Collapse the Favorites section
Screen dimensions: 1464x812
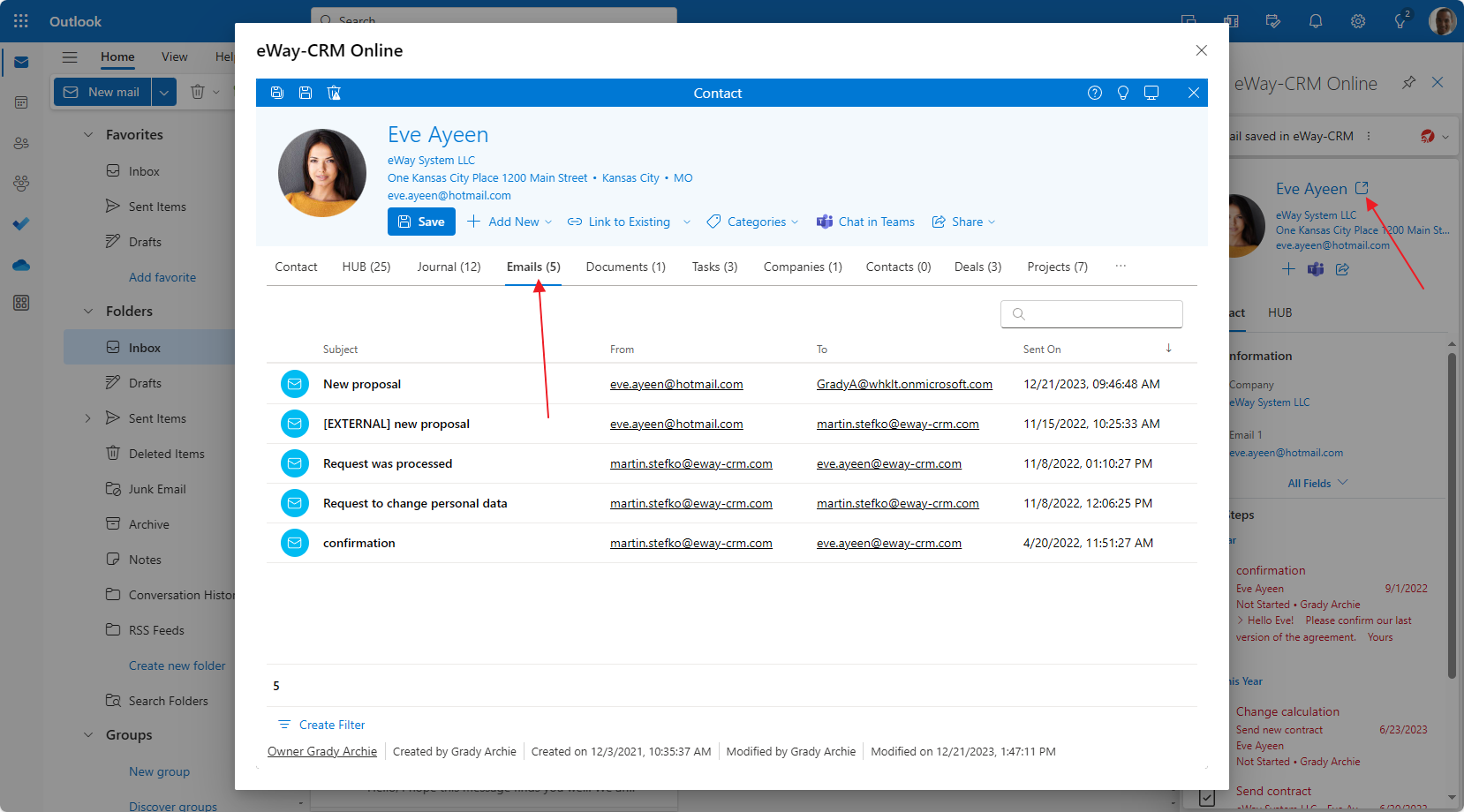tap(87, 135)
